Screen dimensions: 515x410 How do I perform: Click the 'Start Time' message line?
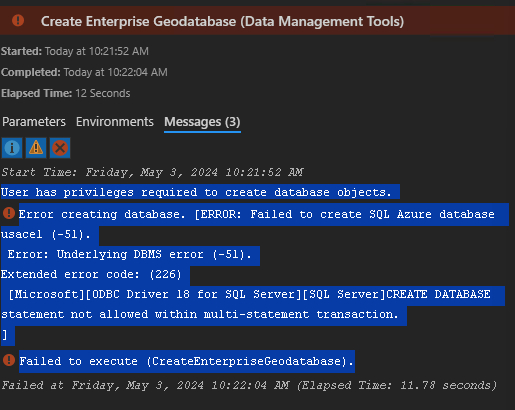pyautogui.click(x=152, y=172)
